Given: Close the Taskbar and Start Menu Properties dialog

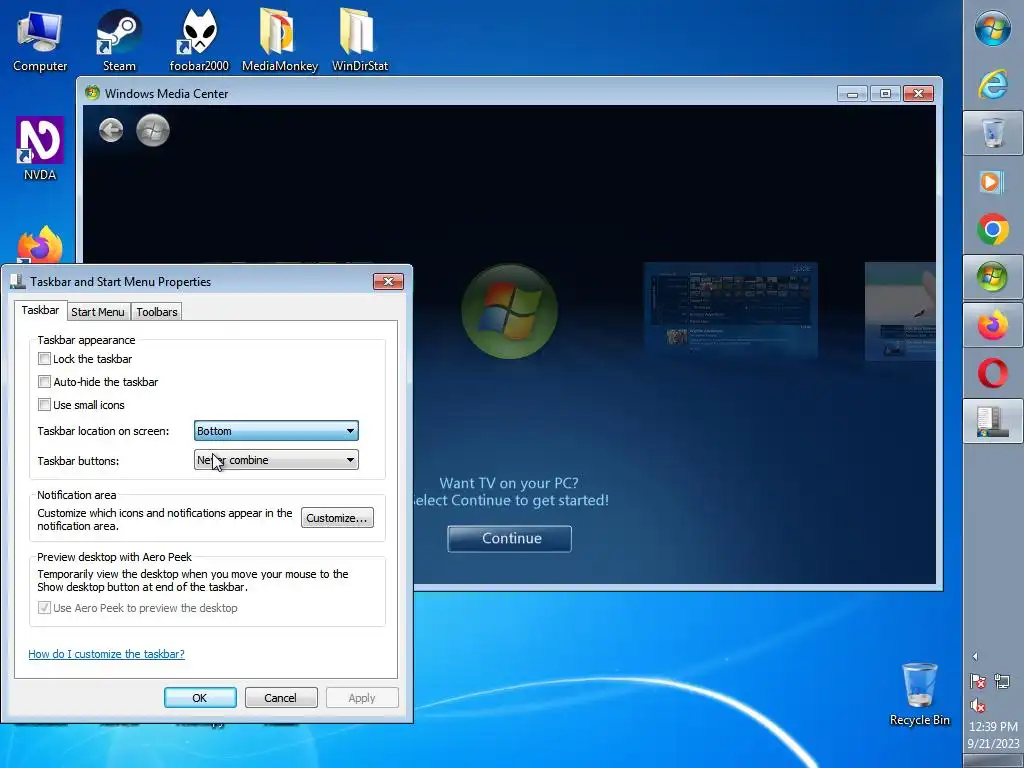Looking at the screenshot, I should click(x=389, y=281).
